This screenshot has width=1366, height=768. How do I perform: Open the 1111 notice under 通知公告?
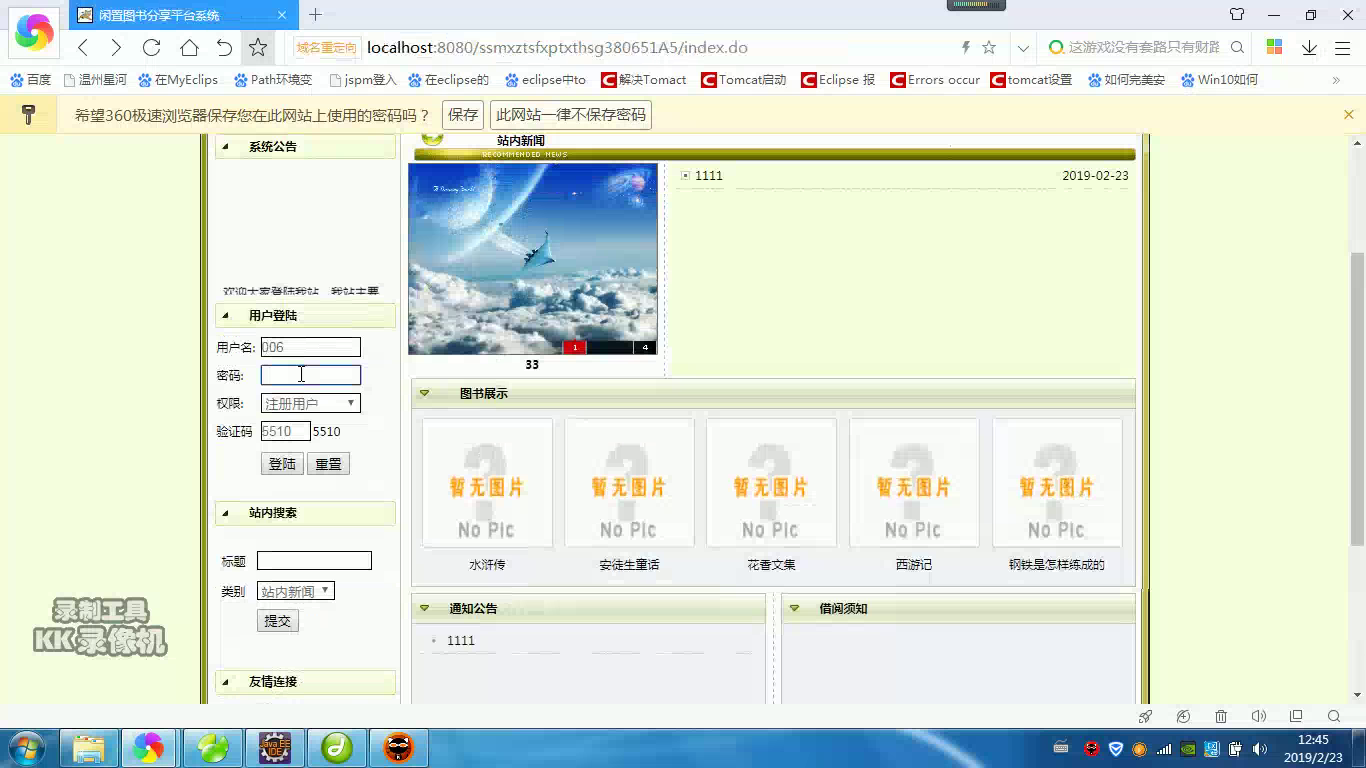[461, 641]
